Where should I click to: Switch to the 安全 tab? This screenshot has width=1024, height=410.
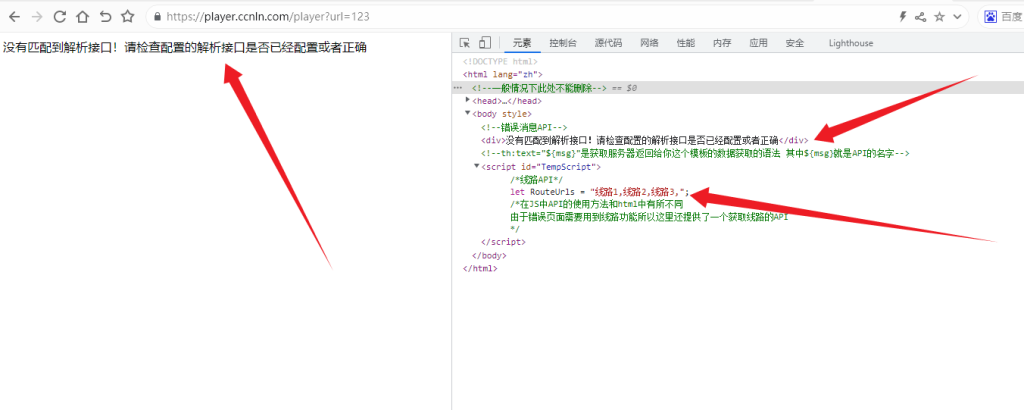[795, 43]
